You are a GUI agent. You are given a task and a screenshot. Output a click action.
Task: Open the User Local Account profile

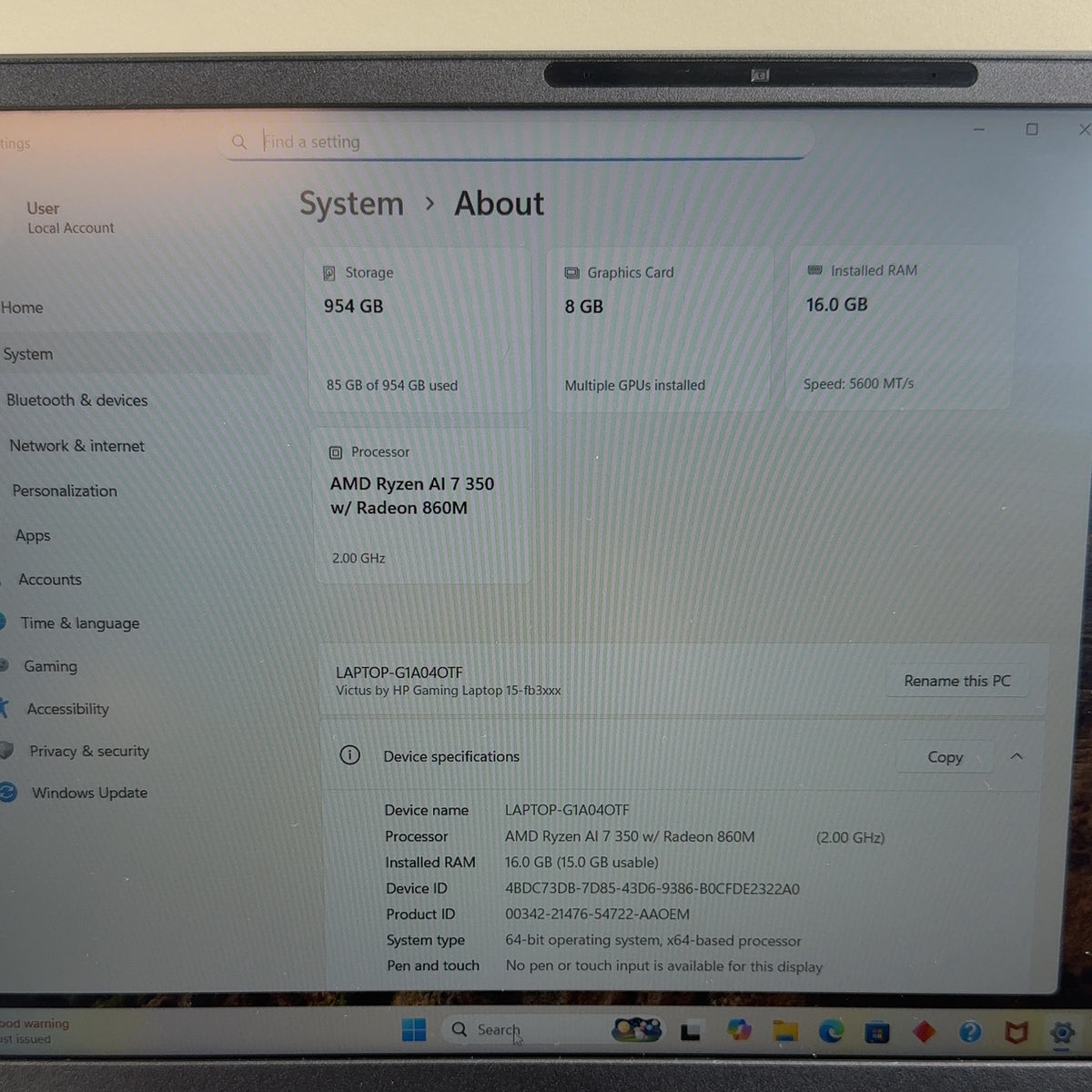click(x=70, y=217)
